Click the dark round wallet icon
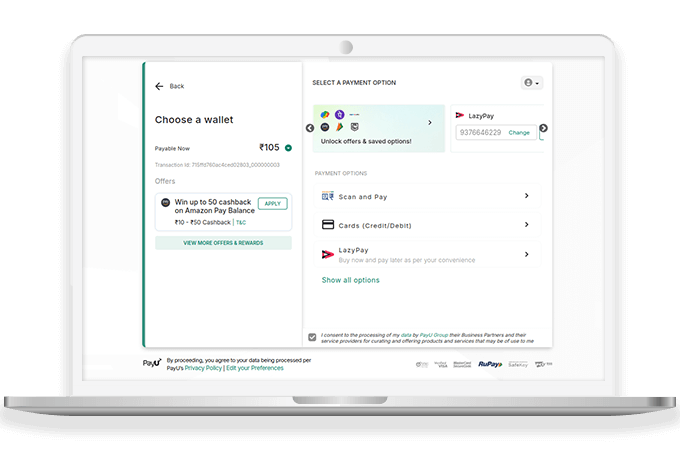 pyautogui.click(x=325, y=127)
